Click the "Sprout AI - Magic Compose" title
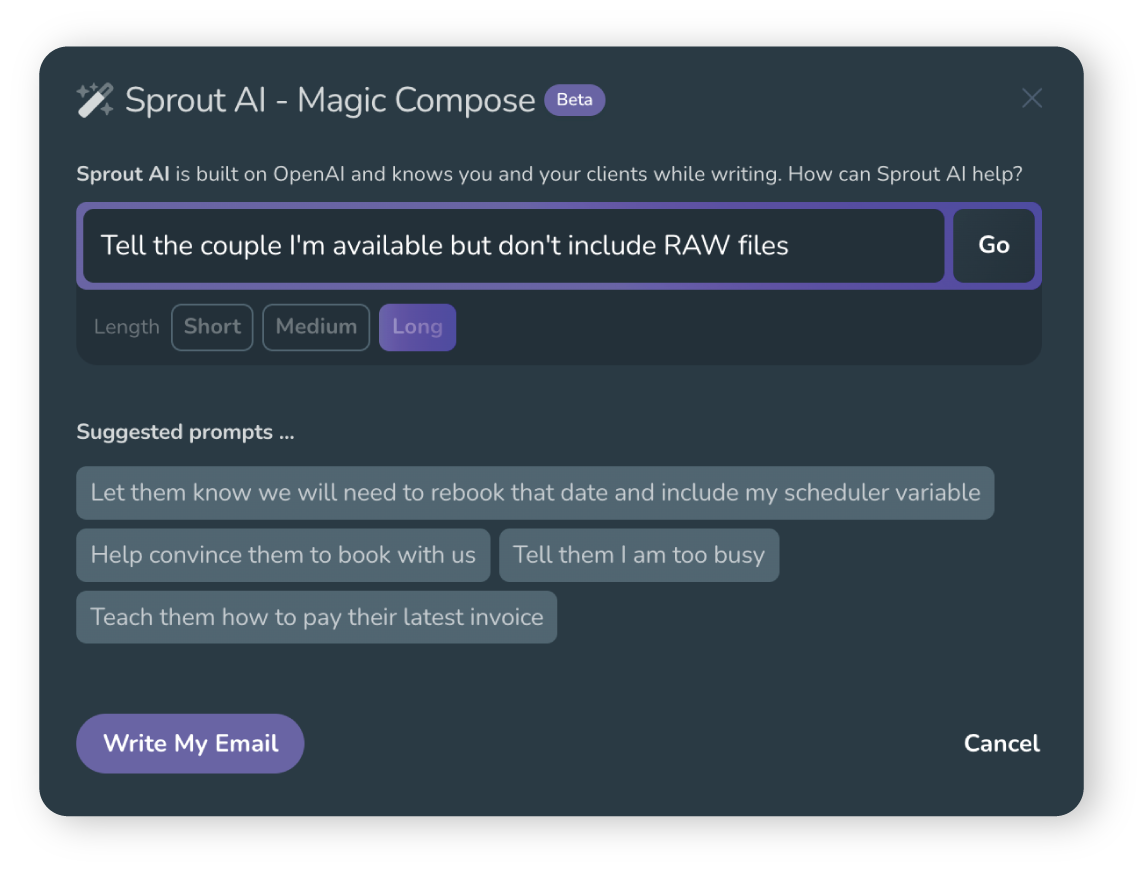Screen dimensions: 1147x873 [330, 100]
